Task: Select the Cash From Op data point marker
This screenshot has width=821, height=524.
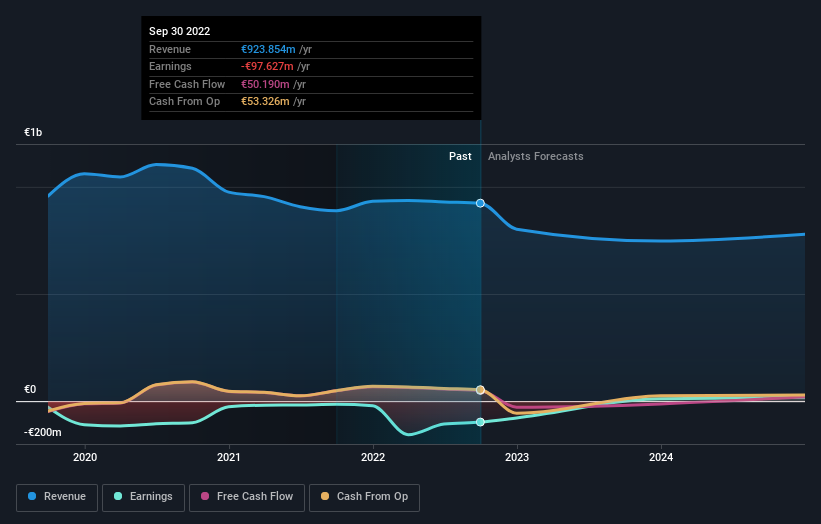Action: tap(480, 390)
